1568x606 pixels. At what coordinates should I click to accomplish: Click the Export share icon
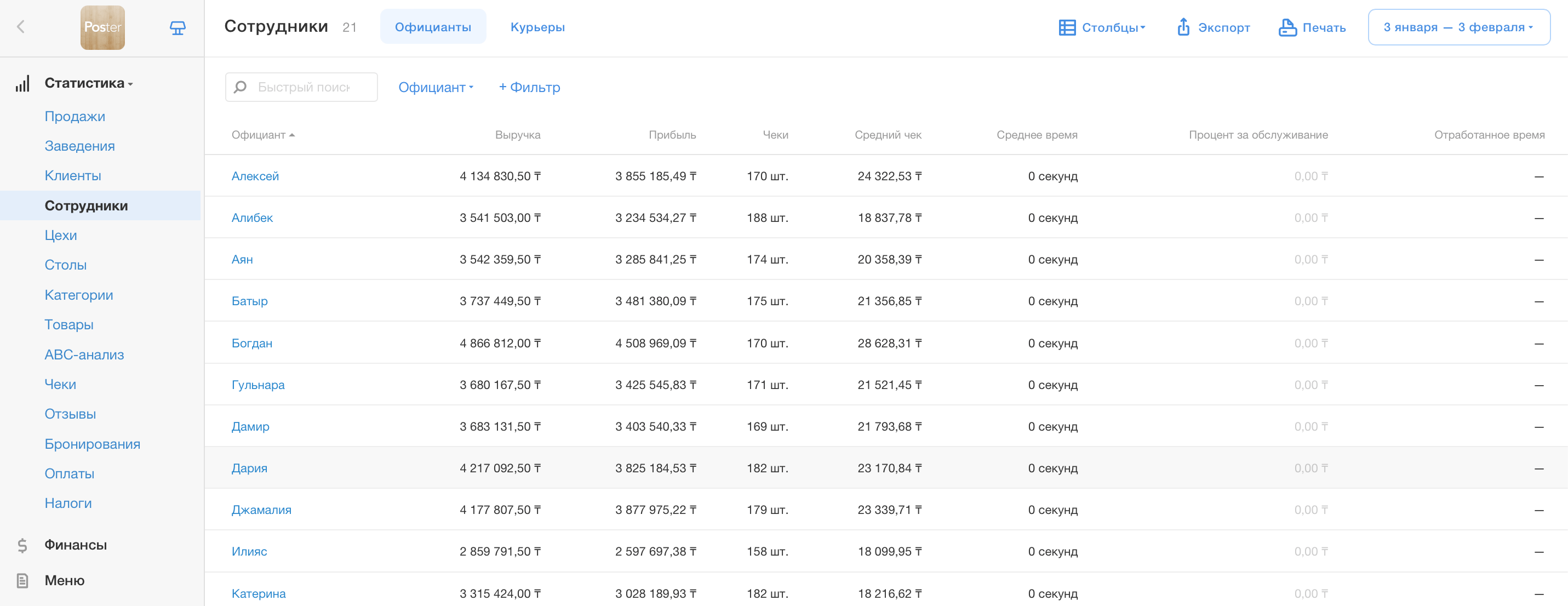point(1183,27)
